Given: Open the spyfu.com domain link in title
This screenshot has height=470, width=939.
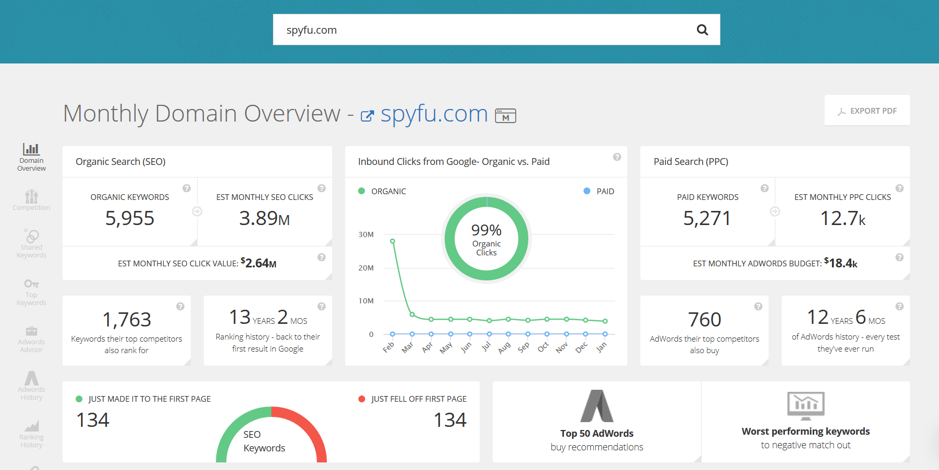Looking at the screenshot, I should (434, 114).
